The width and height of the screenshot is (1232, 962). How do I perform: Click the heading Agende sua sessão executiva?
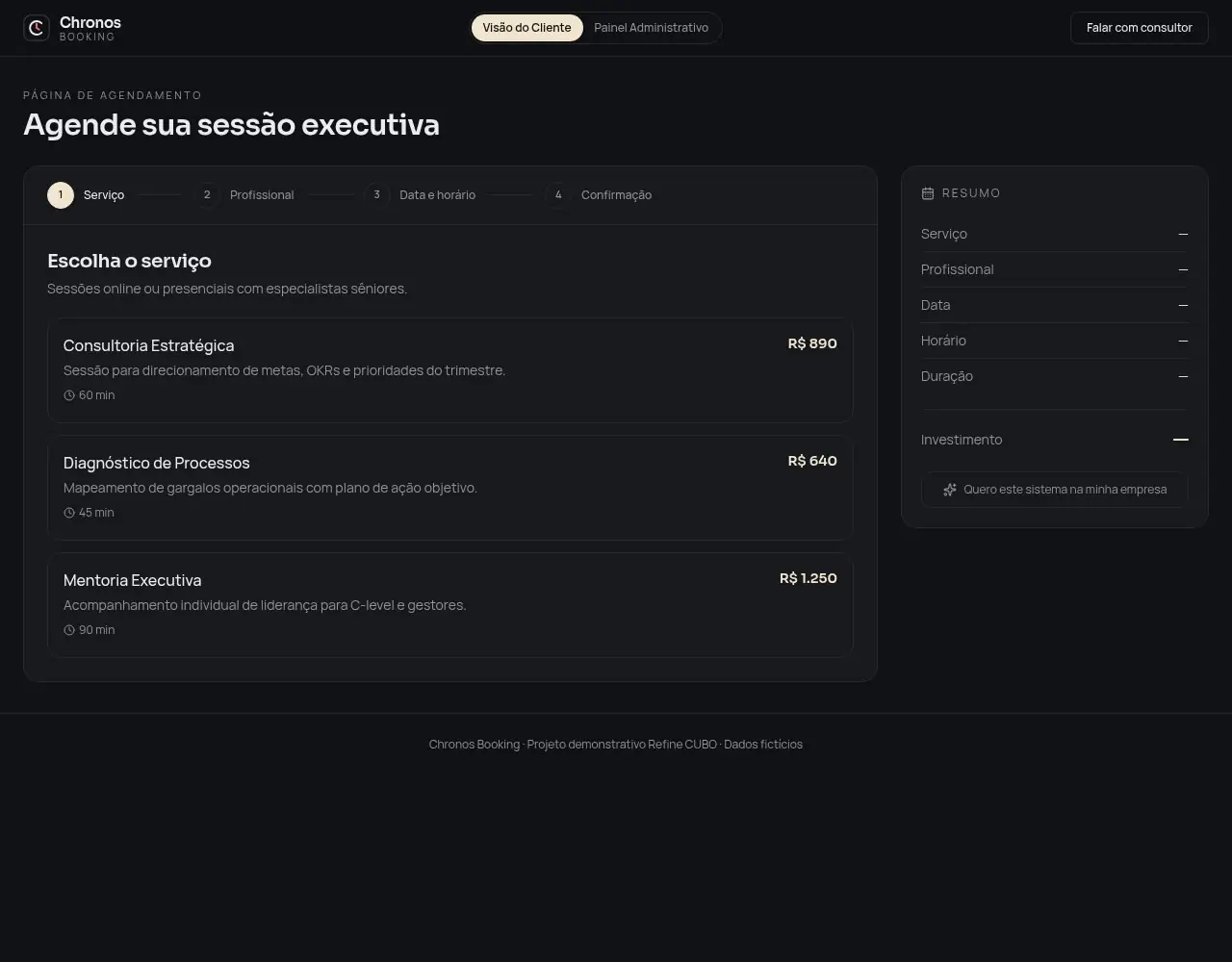pyautogui.click(x=232, y=125)
